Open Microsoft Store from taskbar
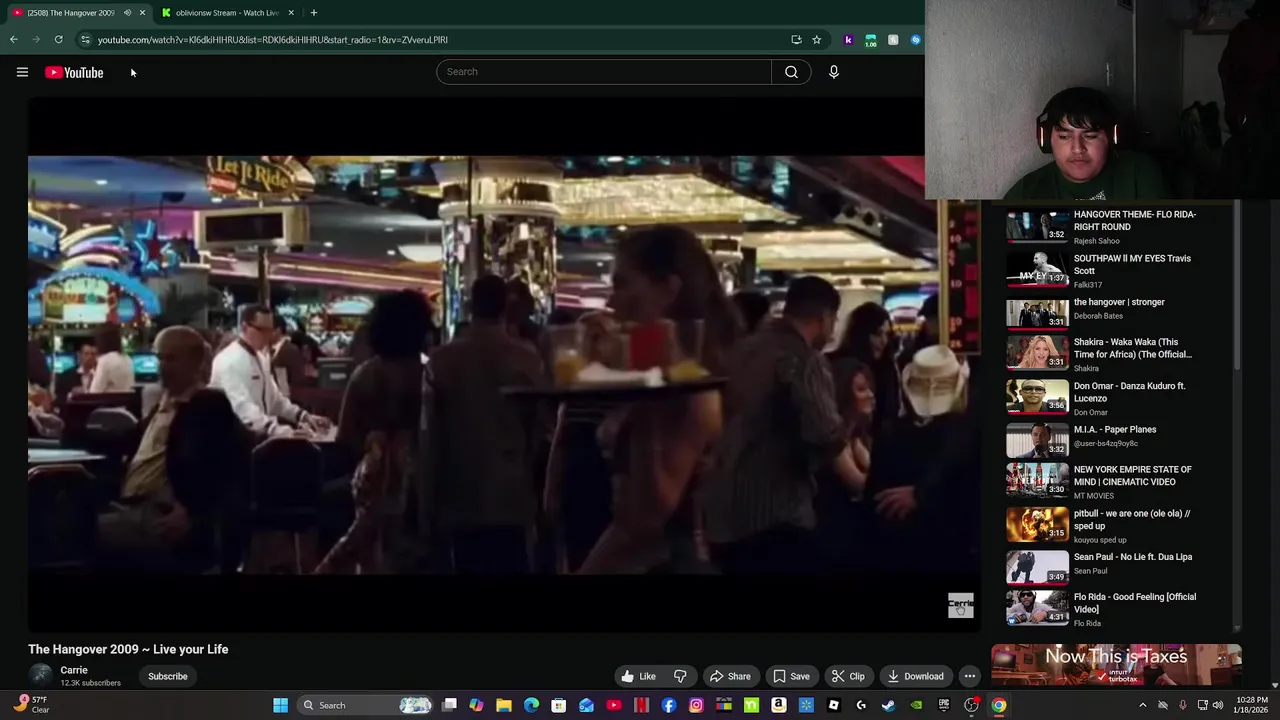The image size is (1280, 720). pyautogui.click(x=559, y=705)
